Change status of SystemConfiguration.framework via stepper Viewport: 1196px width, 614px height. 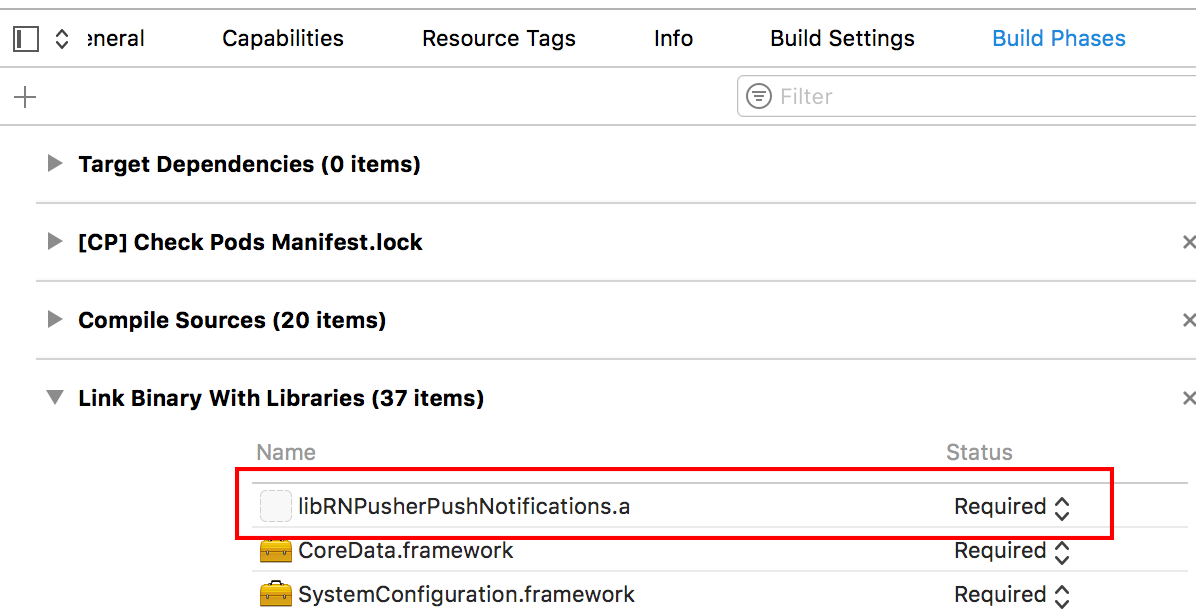[1063, 594]
